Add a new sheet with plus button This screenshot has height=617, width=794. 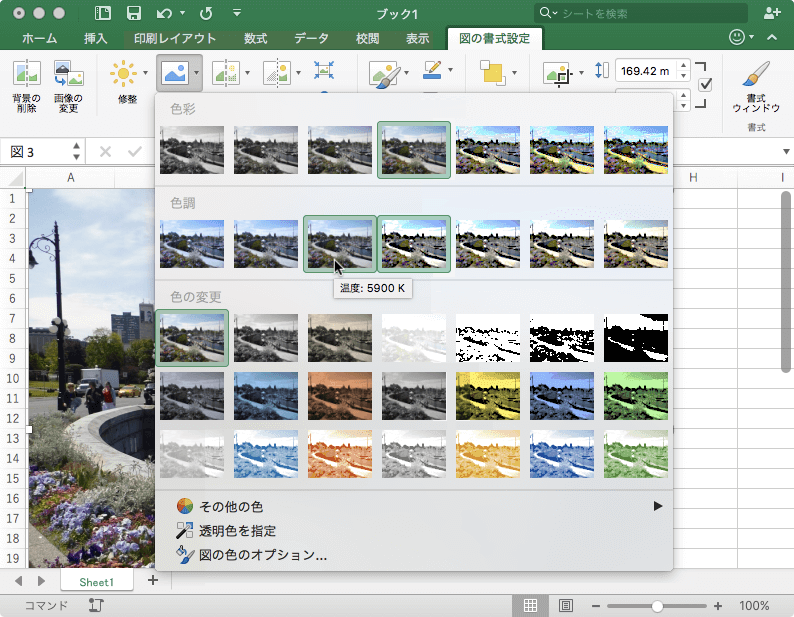tap(153, 580)
